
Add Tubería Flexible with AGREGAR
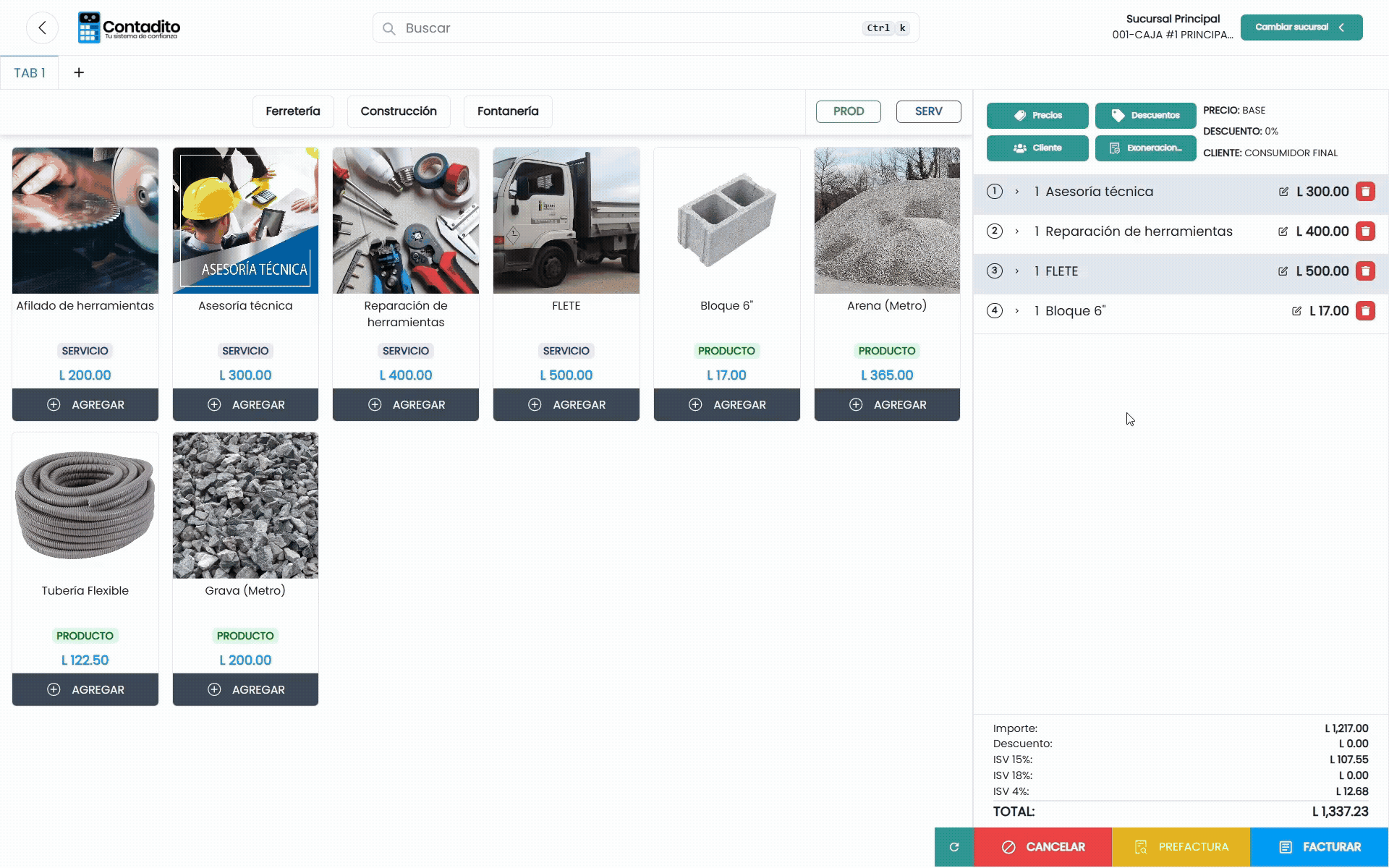click(x=85, y=690)
